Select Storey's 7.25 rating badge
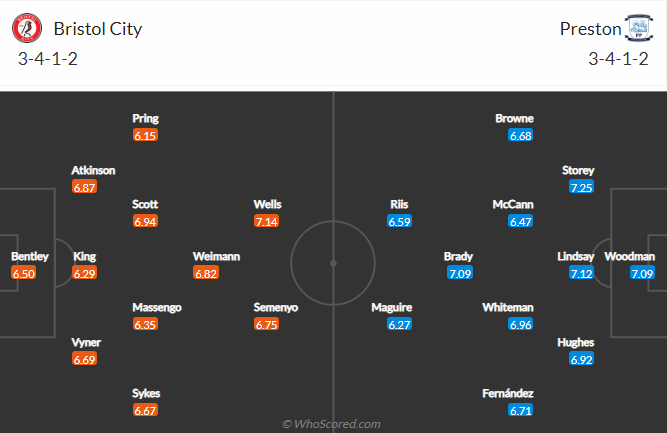 click(581, 187)
